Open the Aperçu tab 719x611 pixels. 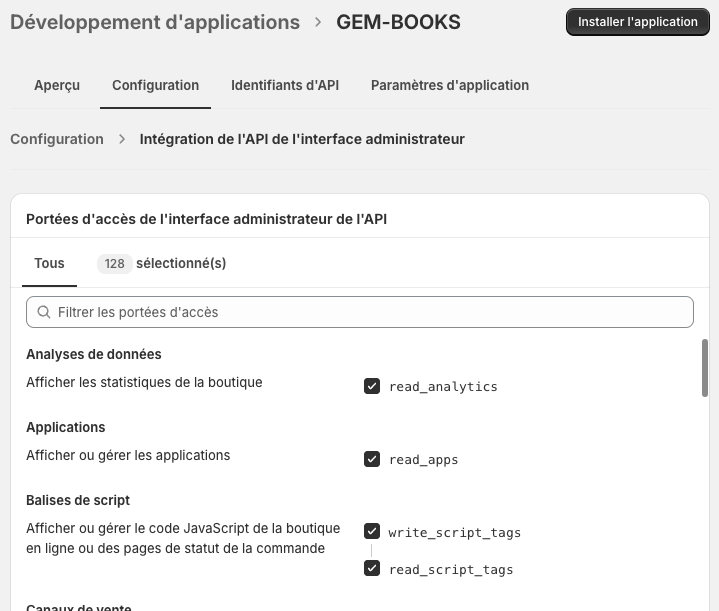57,85
